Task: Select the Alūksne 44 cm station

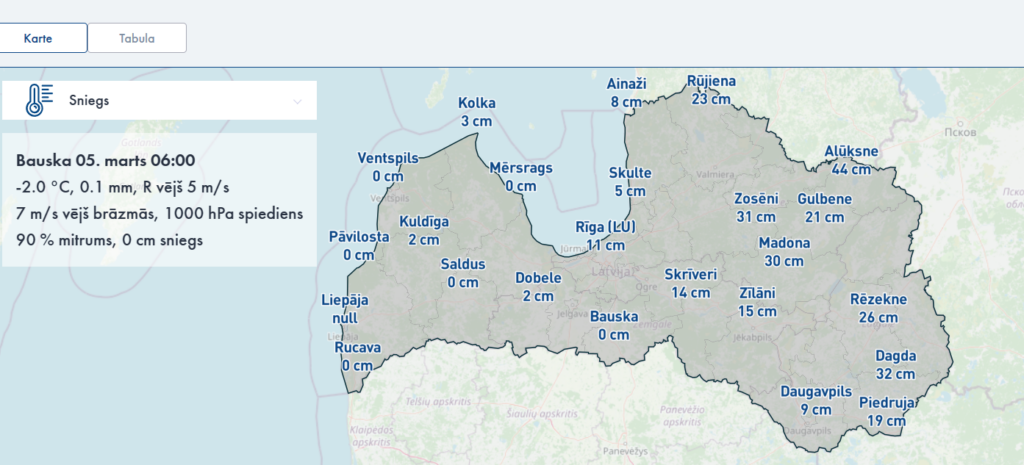Action: pyautogui.click(x=851, y=160)
